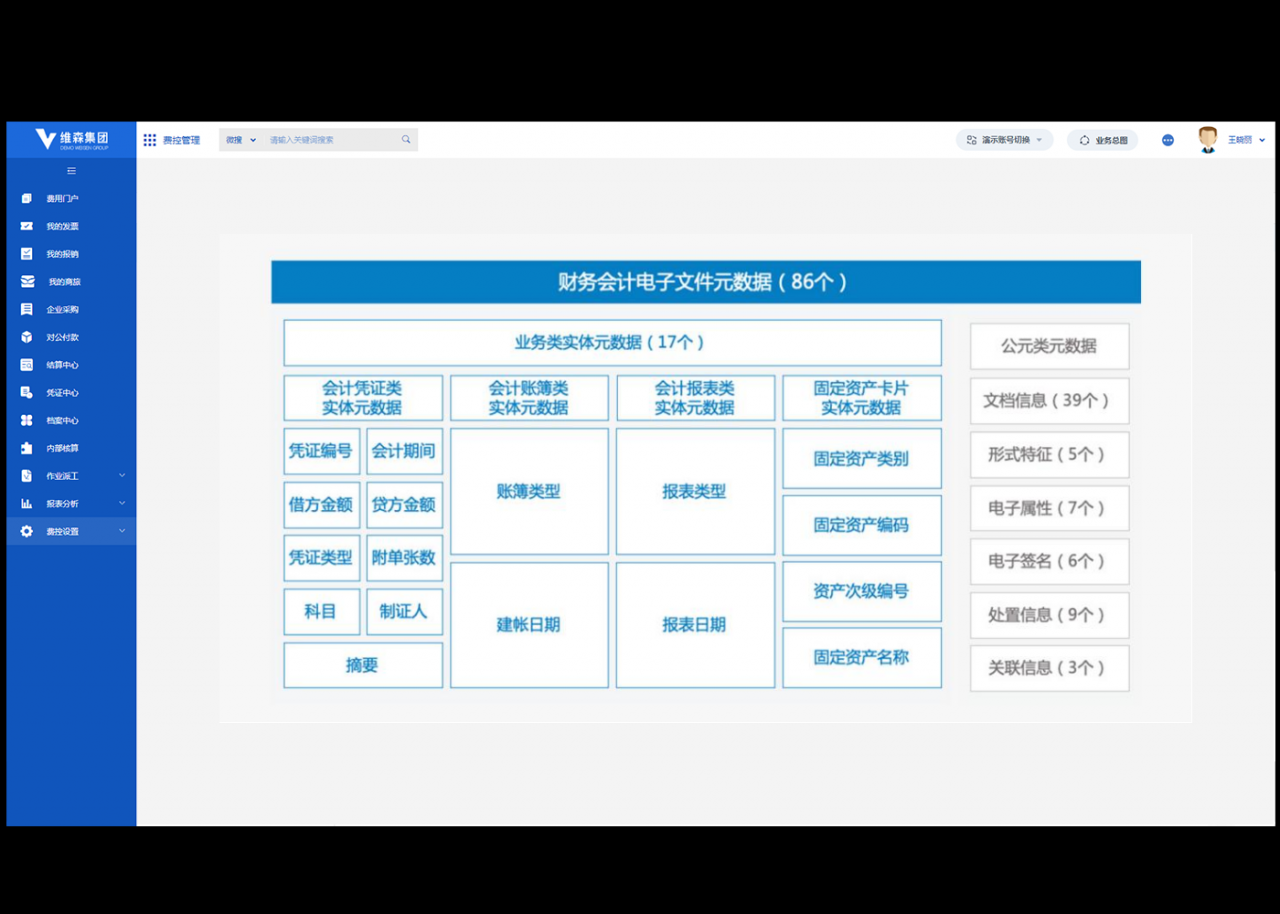This screenshot has width=1280, height=914.
Task: Open the app grid icon beside 费控管理
Action: (x=150, y=140)
